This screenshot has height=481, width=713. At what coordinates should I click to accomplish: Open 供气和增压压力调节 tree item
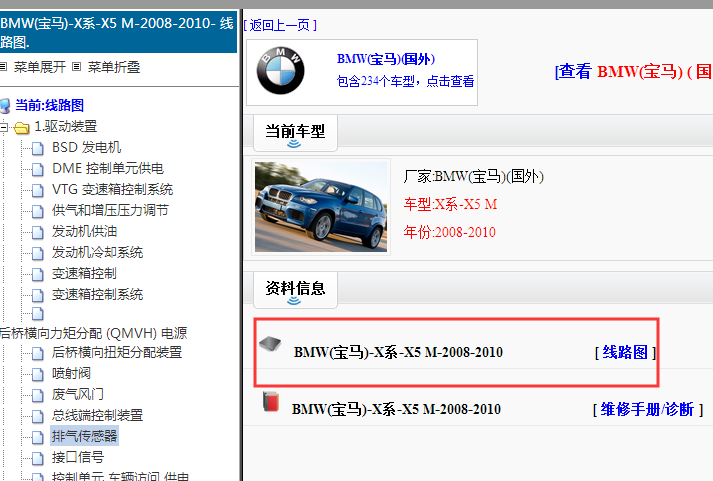(110, 210)
